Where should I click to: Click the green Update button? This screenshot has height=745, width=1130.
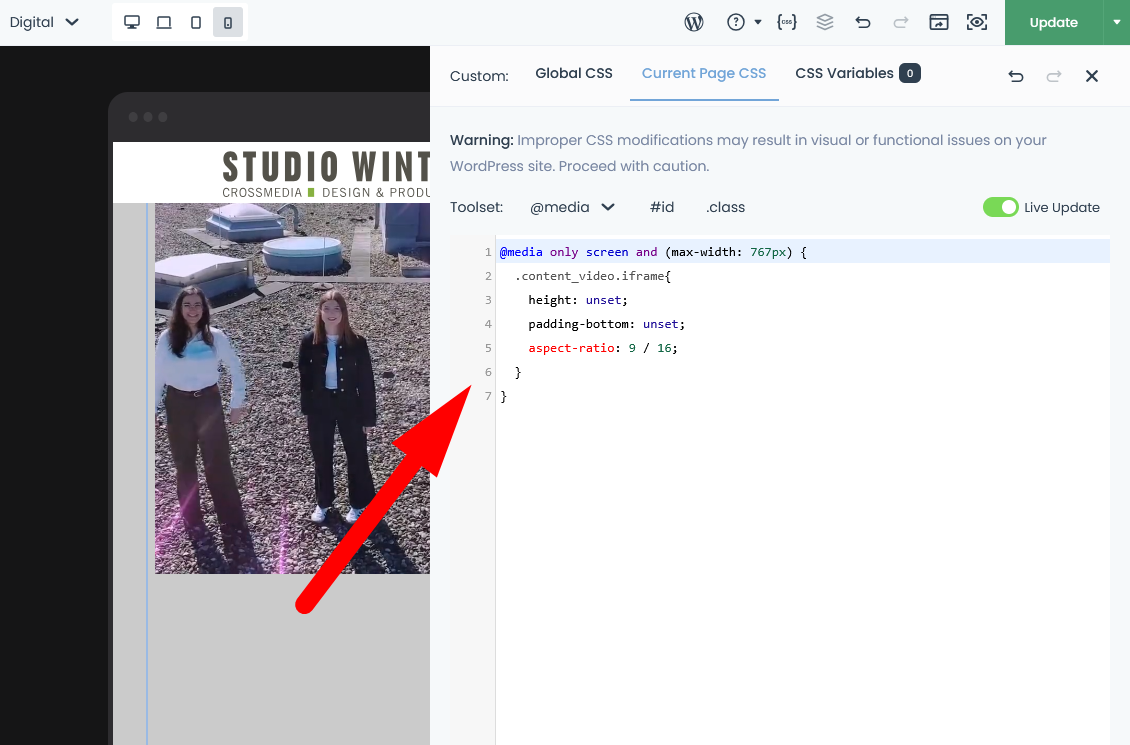coord(1053,22)
